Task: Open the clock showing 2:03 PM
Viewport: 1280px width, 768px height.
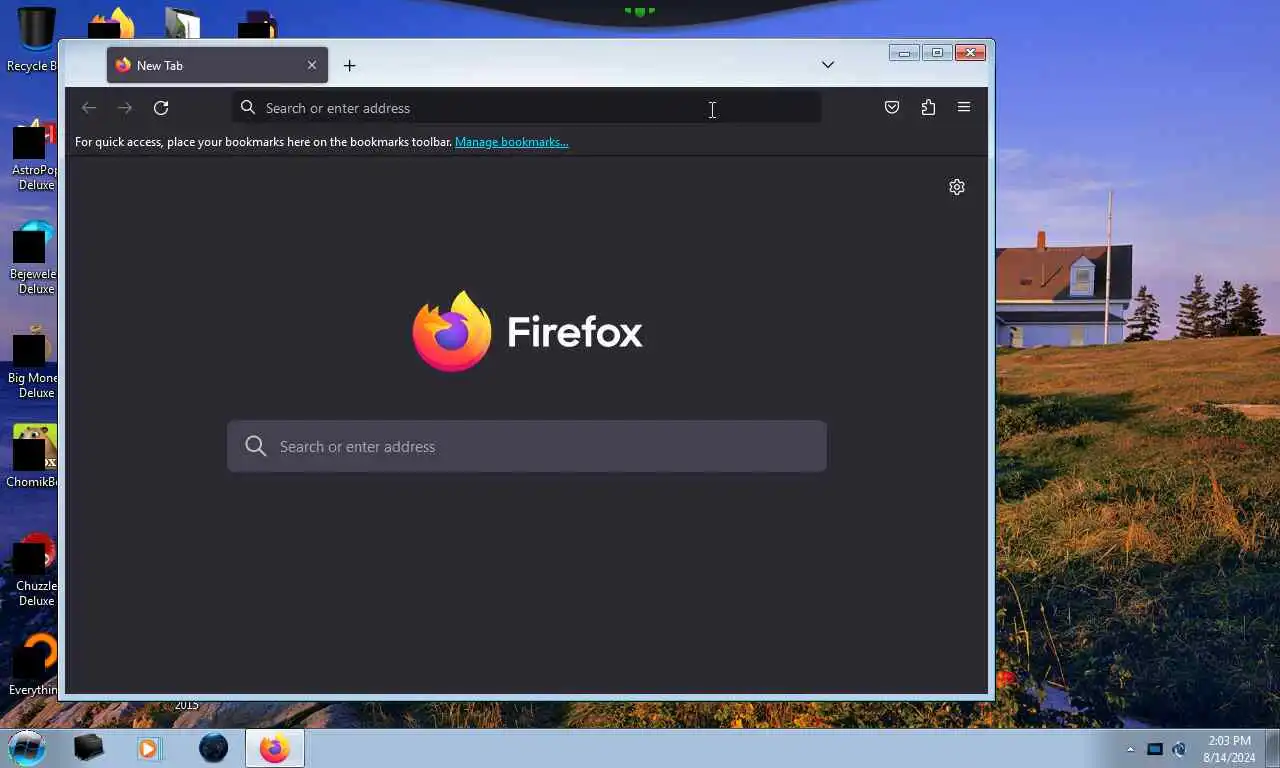Action: (x=1229, y=749)
